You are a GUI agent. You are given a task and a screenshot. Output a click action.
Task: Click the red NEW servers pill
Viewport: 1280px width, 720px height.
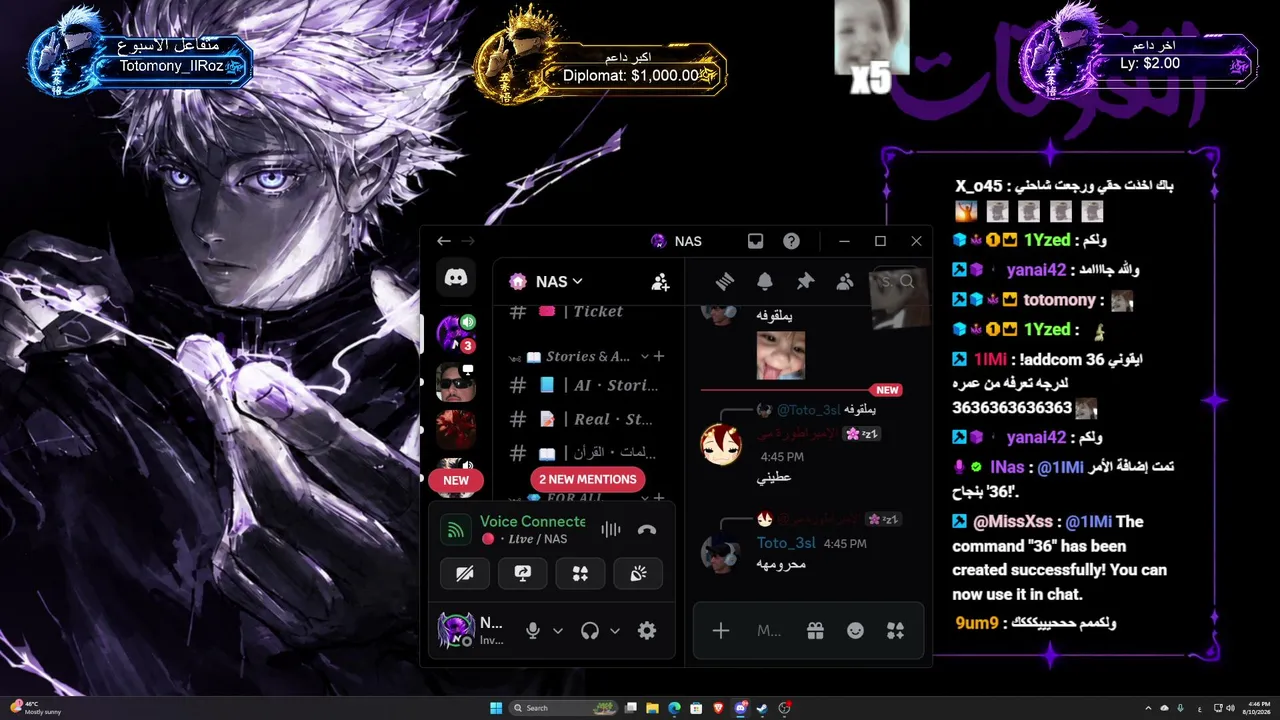456,480
